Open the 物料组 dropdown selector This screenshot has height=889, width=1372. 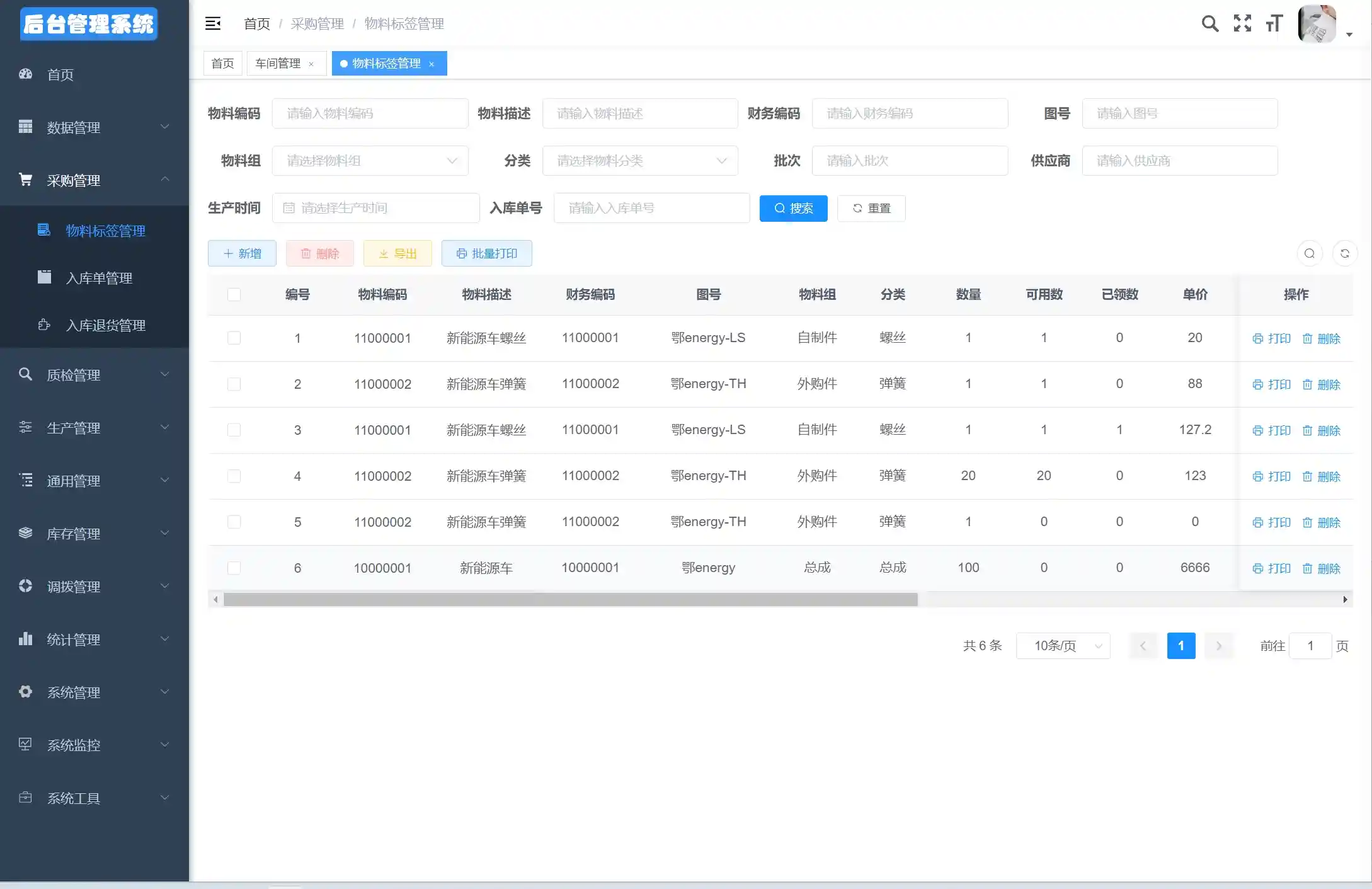[370, 161]
